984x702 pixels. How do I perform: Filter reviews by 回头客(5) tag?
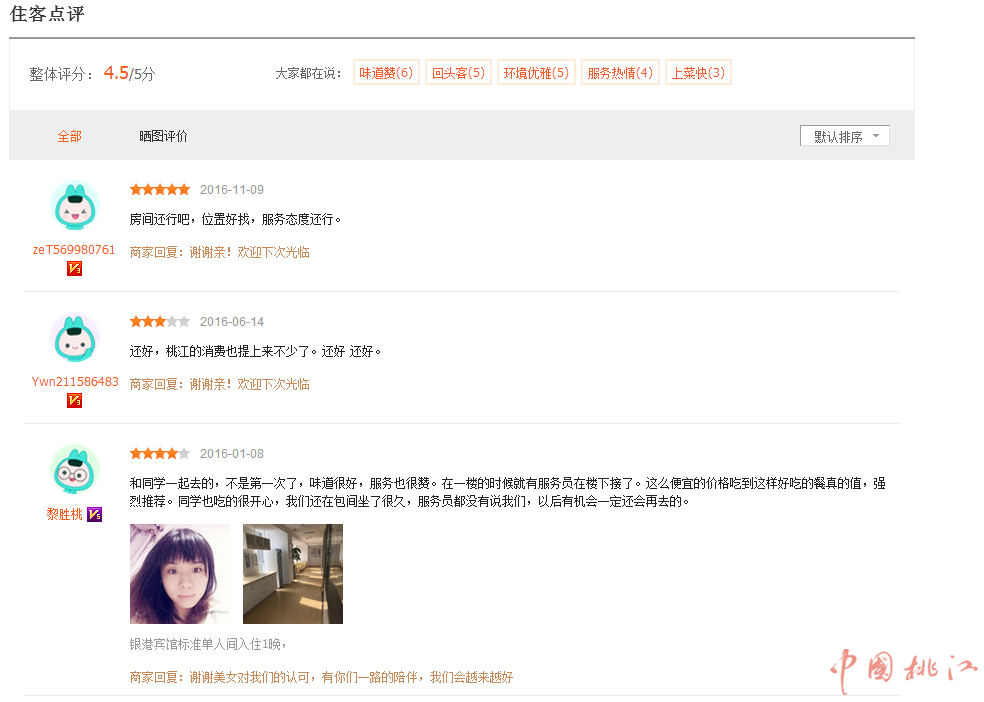tap(458, 73)
